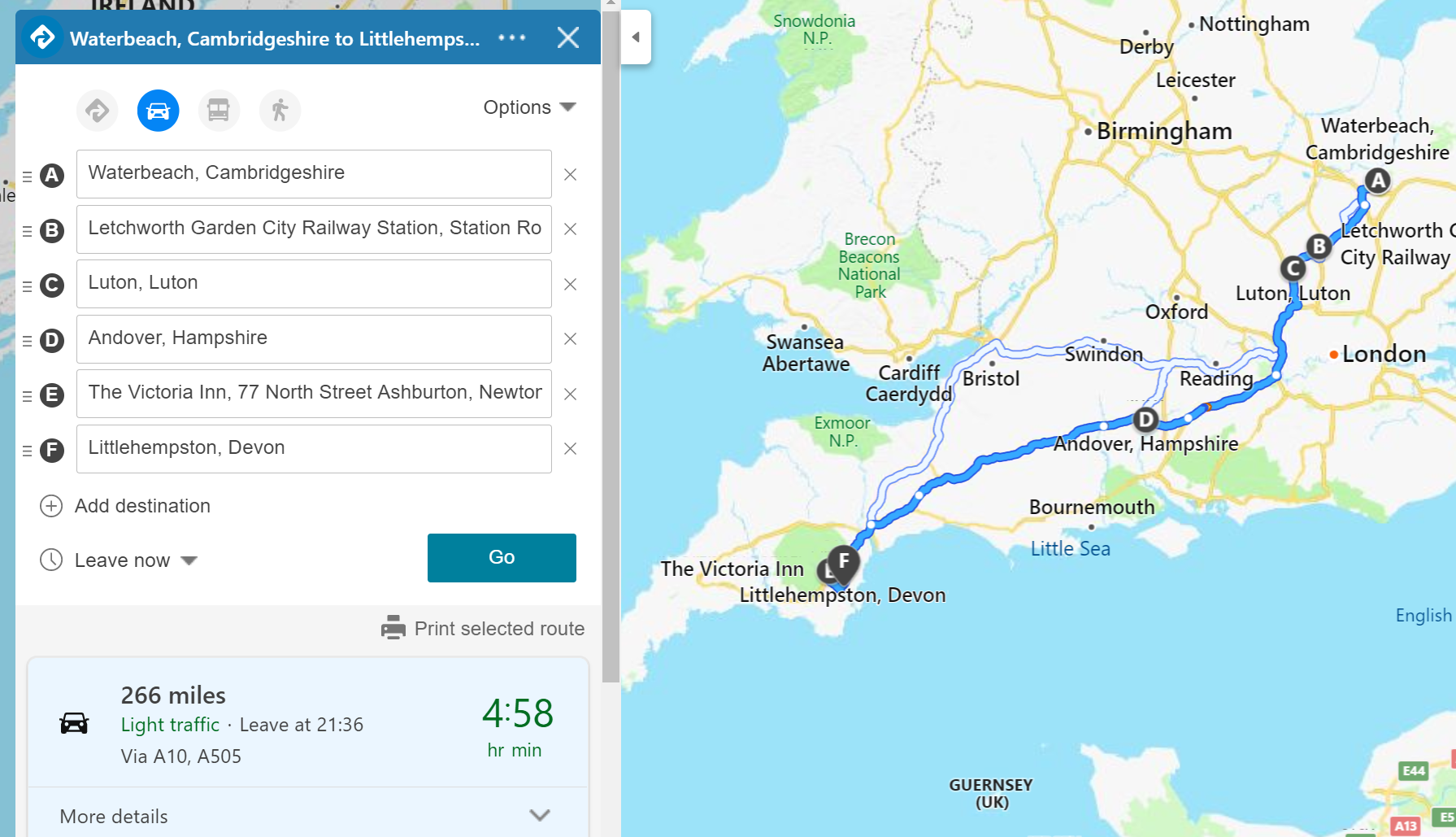Click the printer icon for selected route
1456x837 pixels.
pyautogui.click(x=393, y=628)
